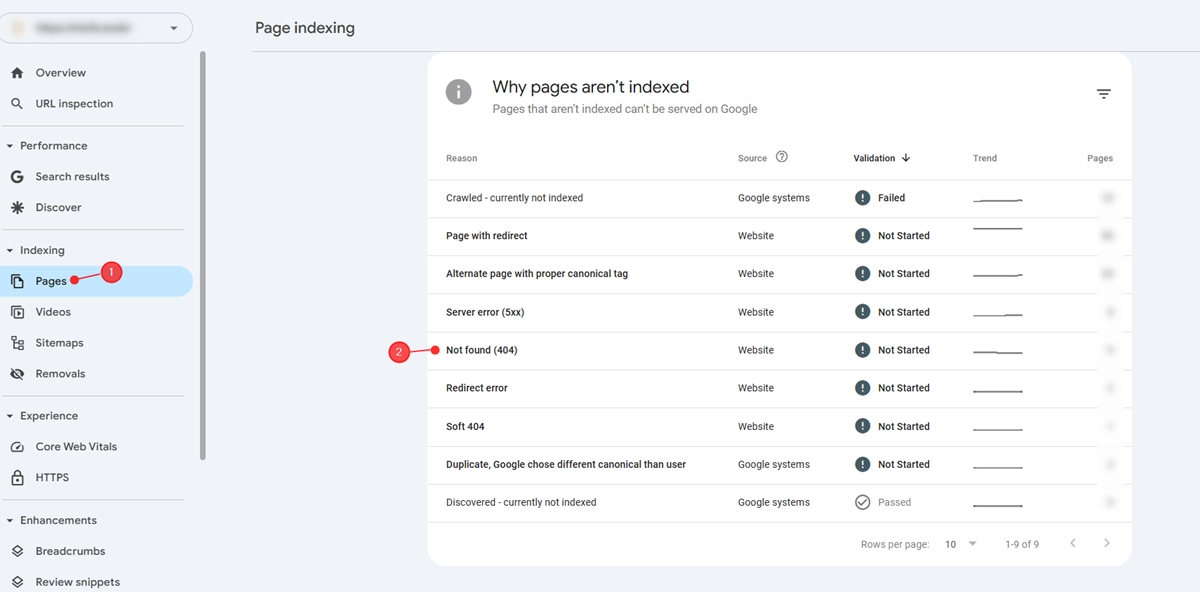Open the property selector dropdown
Image resolution: width=1200 pixels, height=592 pixels.
[97, 29]
